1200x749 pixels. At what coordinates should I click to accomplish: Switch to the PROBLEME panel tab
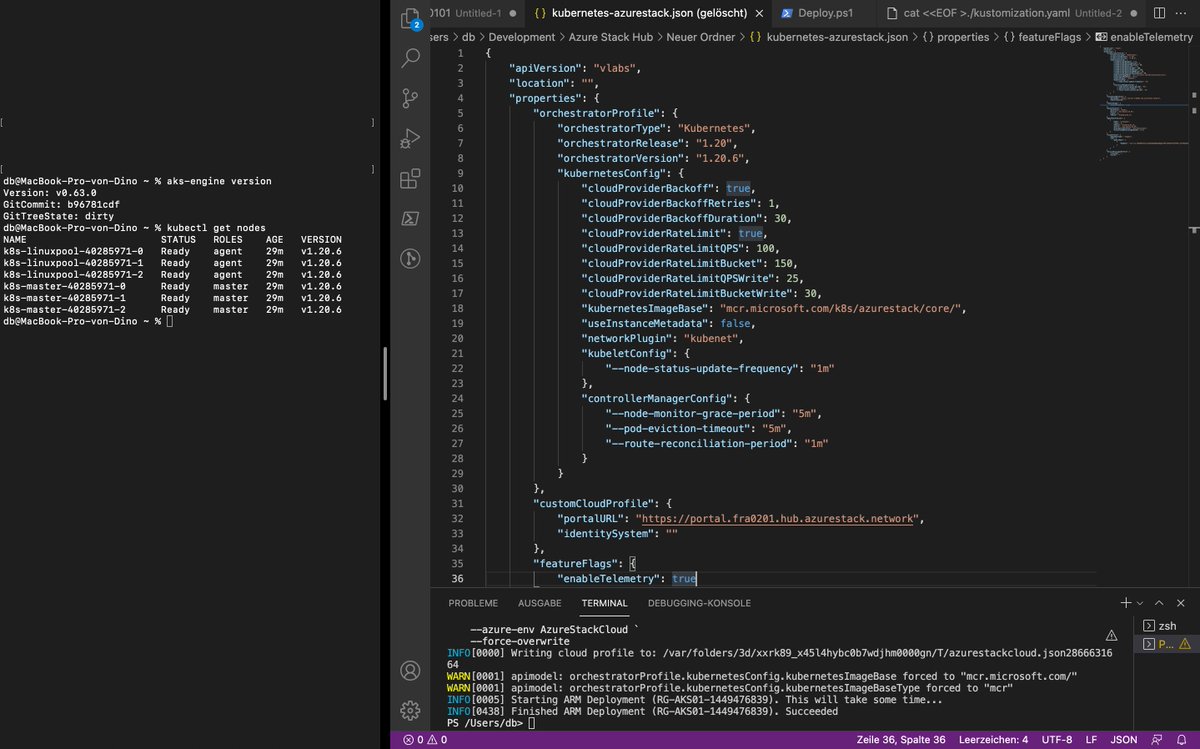[x=473, y=603]
